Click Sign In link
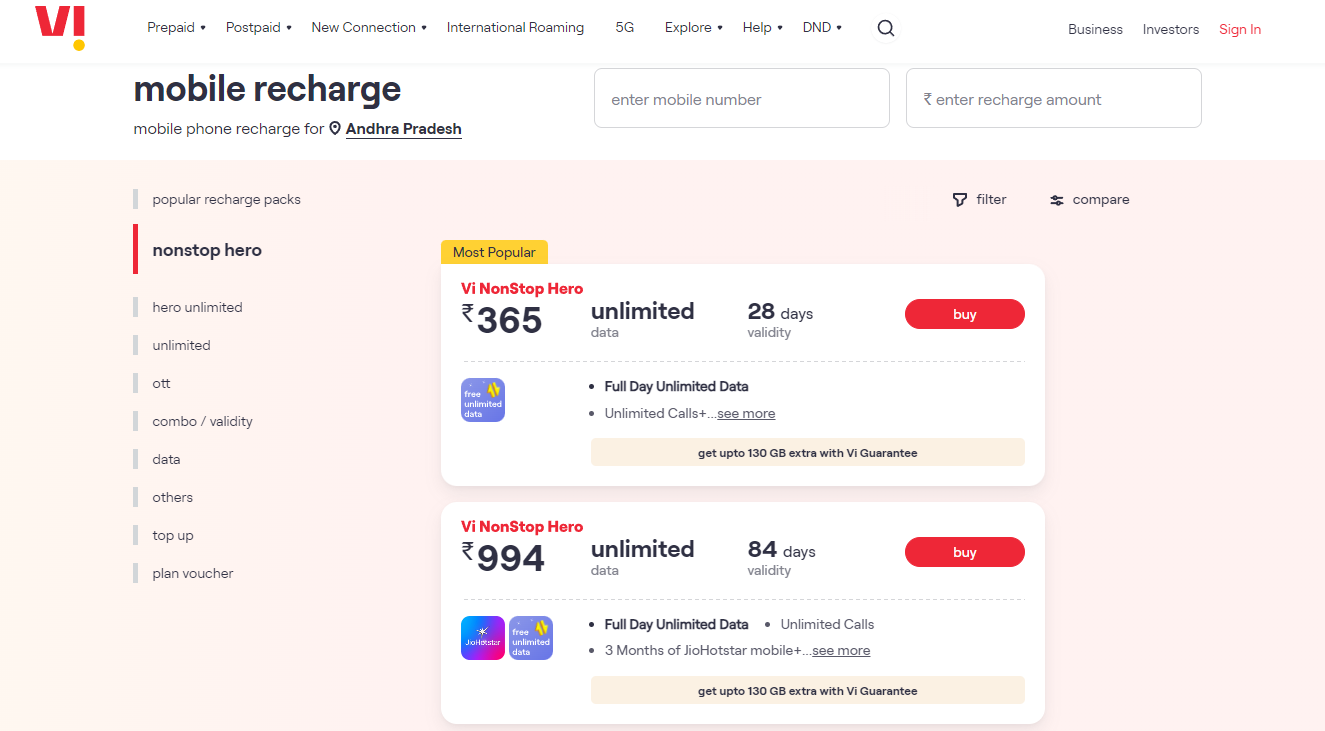This screenshot has width=1325, height=731. 1240,29
